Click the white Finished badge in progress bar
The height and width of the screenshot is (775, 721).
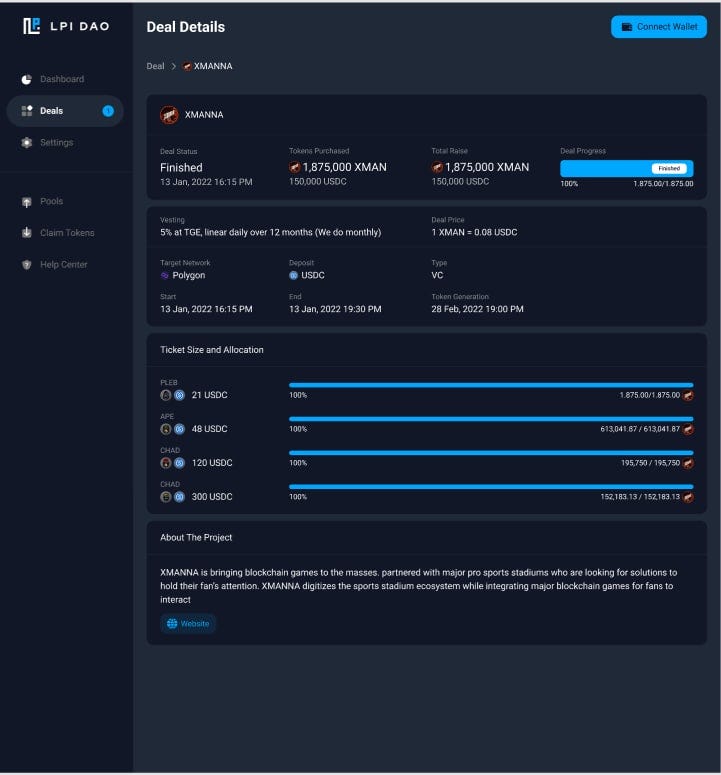pyautogui.click(x=669, y=169)
